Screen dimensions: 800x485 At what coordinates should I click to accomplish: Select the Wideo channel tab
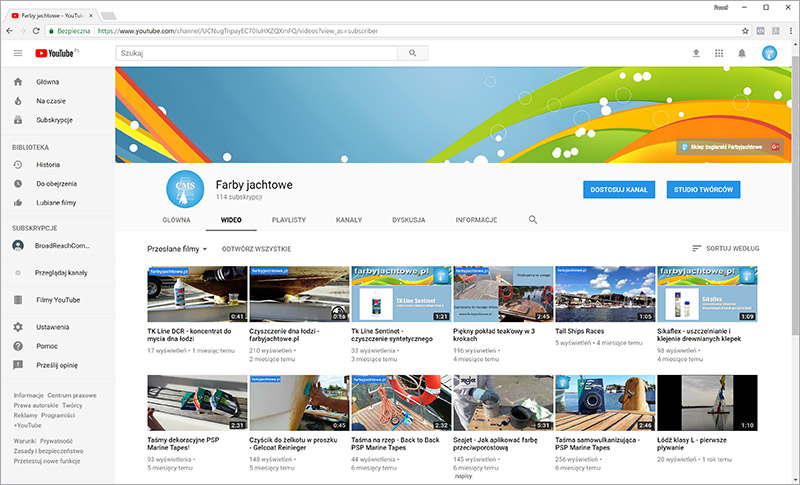click(231, 220)
